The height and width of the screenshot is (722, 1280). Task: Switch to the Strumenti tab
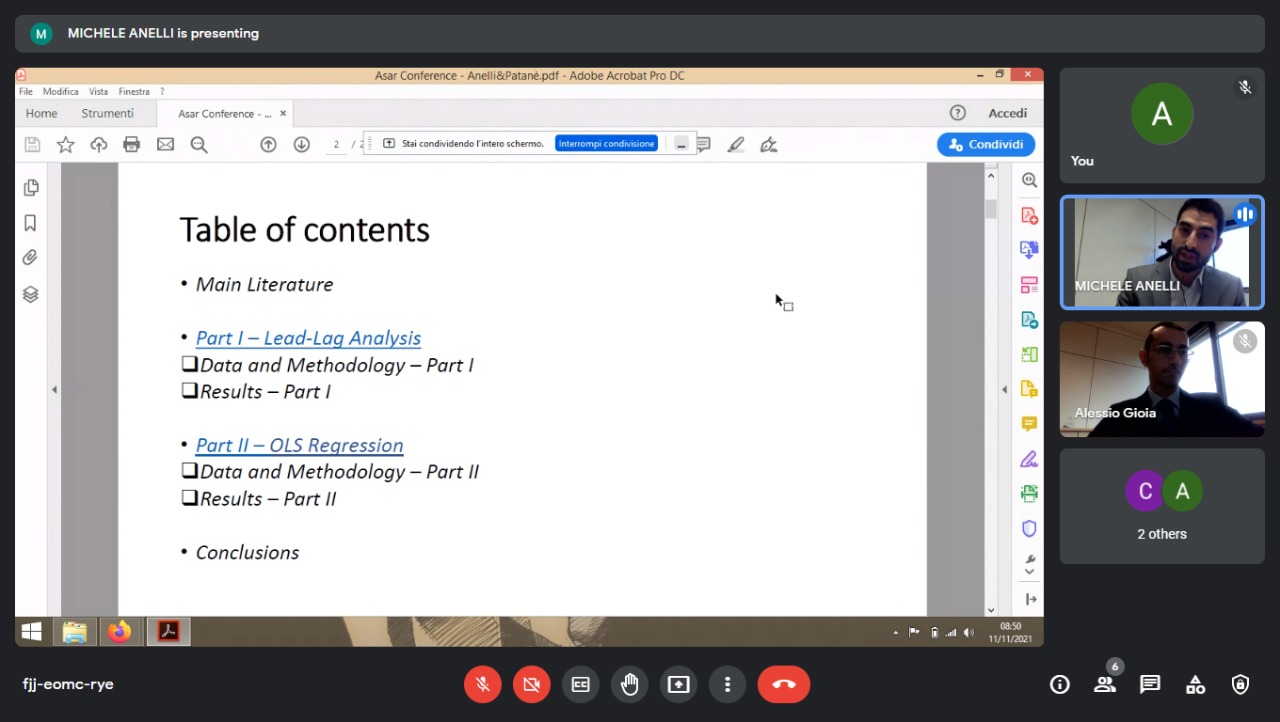tap(107, 113)
